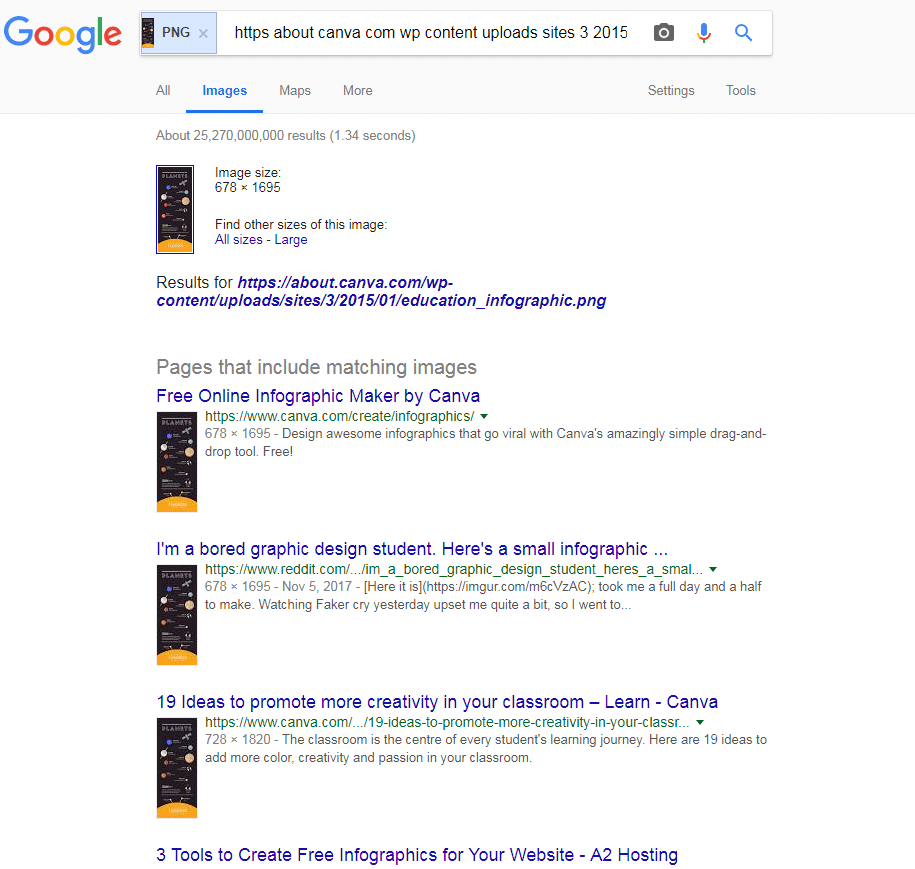Select the Images tab
Image resolution: width=915 pixels, height=869 pixels.
pos(225,90)
